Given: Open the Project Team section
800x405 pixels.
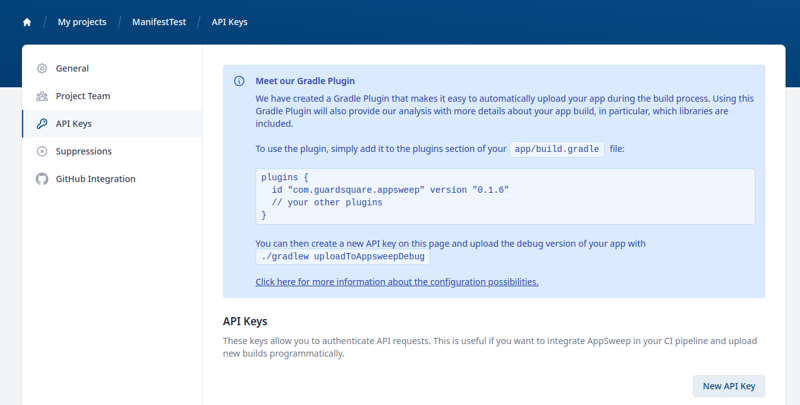Looking at the screenshot, I should click(112, 96).
